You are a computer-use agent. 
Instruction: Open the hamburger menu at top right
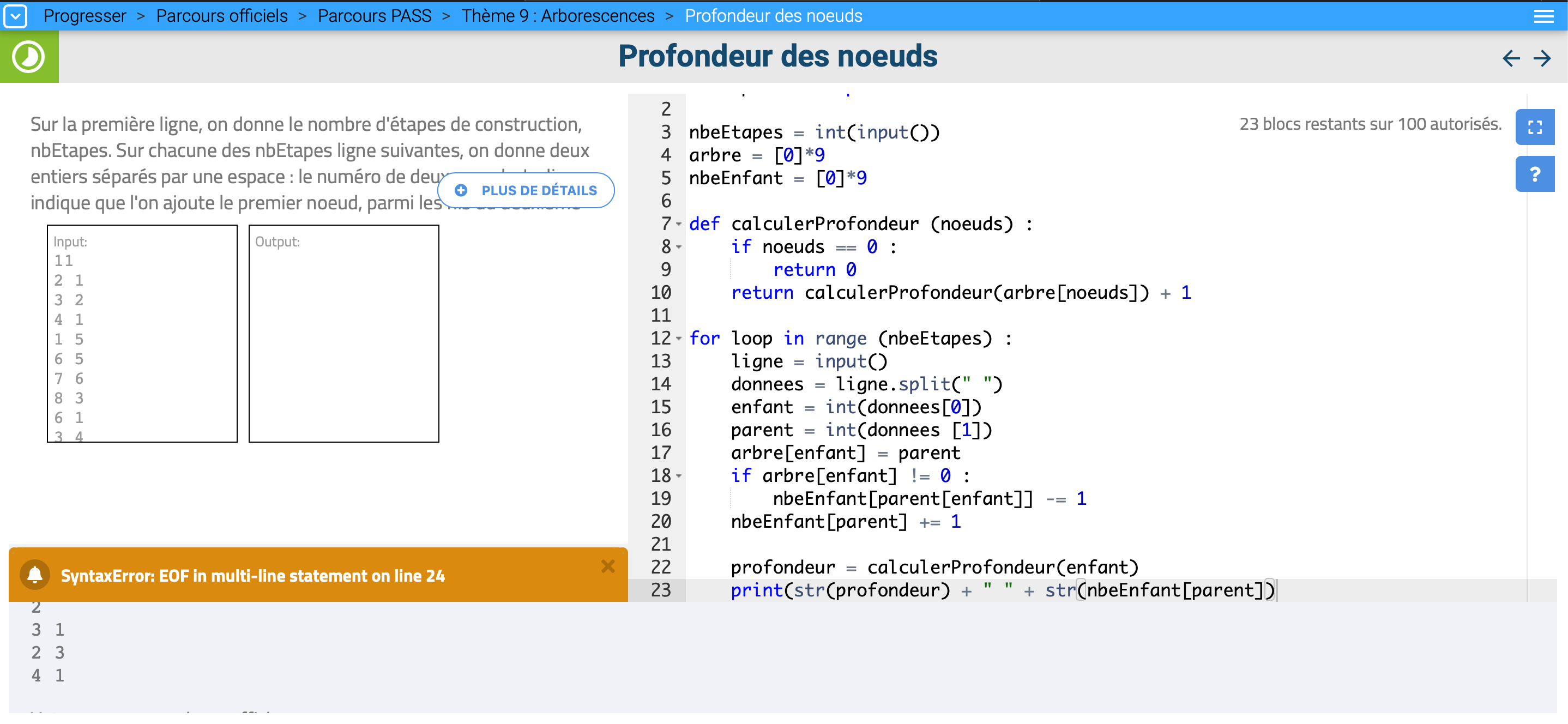click(1543, 16)
